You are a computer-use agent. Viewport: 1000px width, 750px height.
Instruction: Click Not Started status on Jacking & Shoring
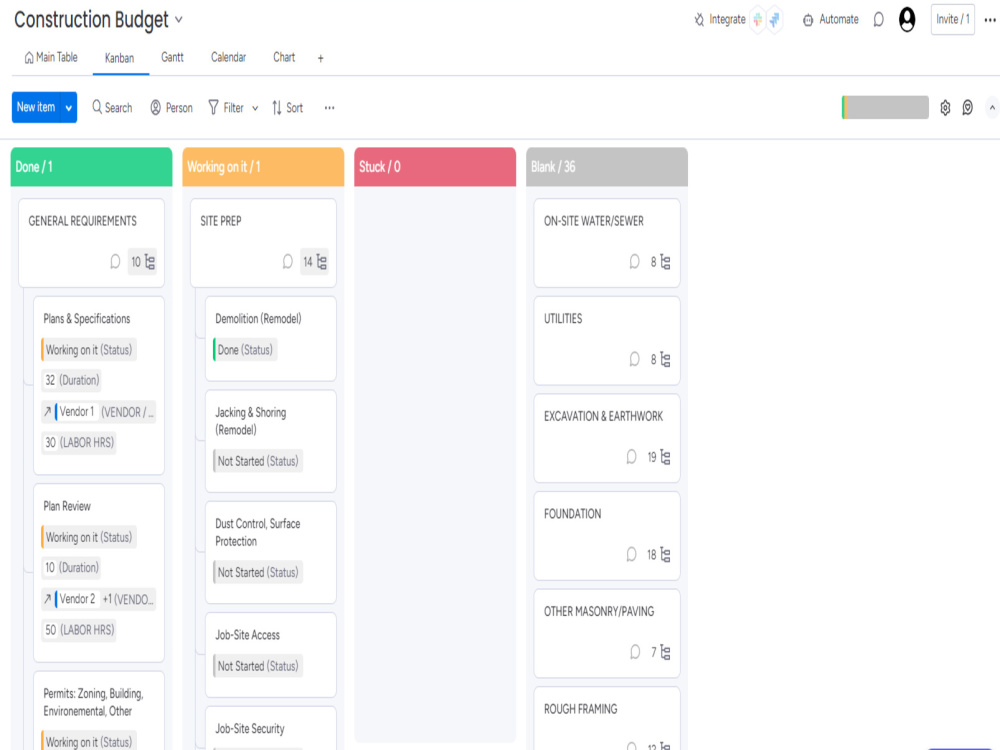point(258,461)
